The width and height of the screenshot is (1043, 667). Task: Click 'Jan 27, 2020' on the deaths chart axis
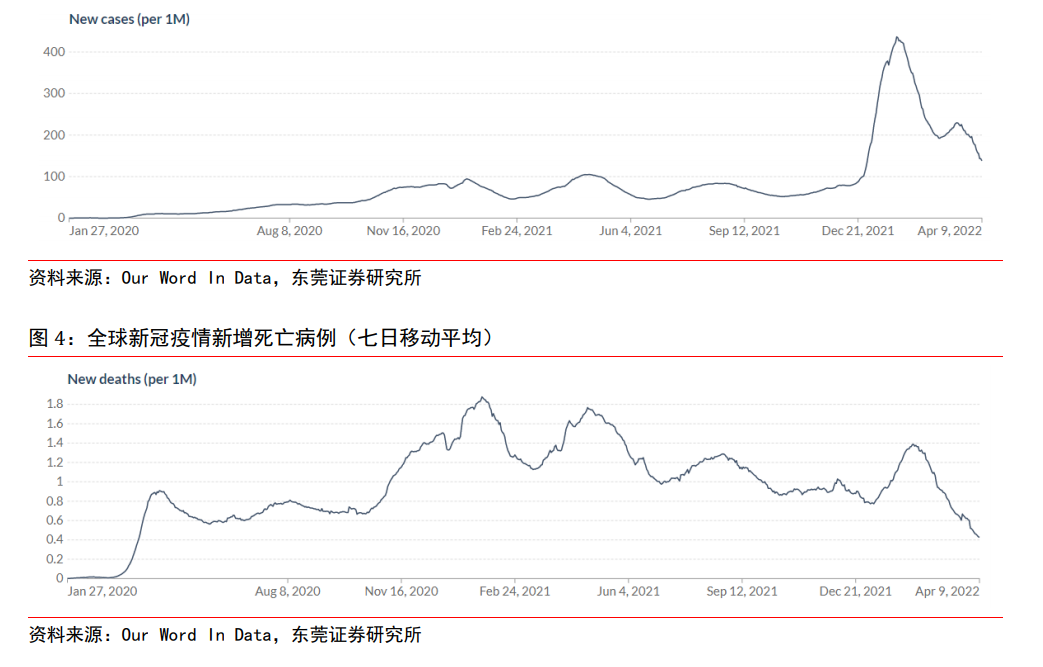click(x=102, y=591)
